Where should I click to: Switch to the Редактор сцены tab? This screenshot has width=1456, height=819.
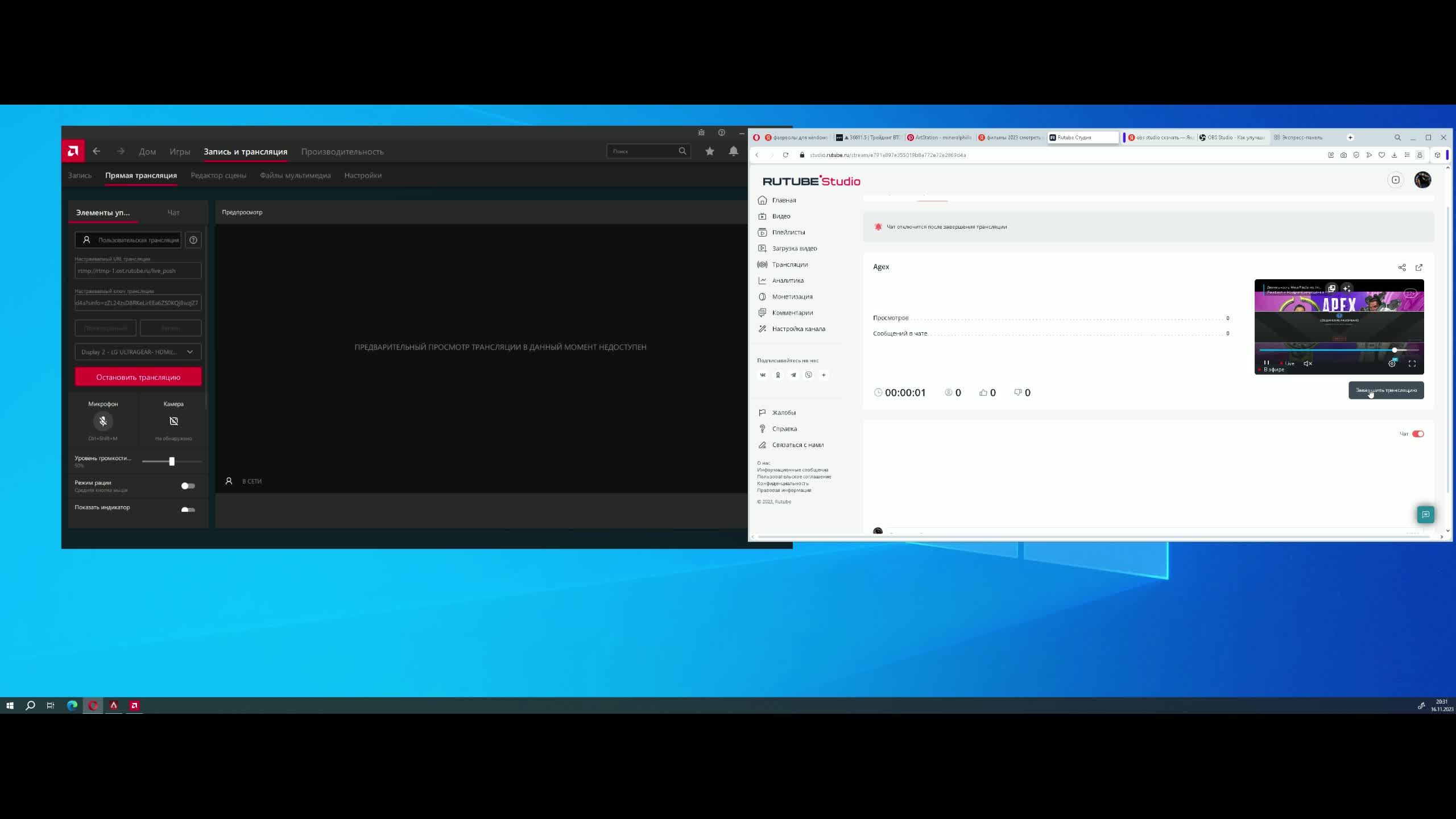(x=218, y=175)
